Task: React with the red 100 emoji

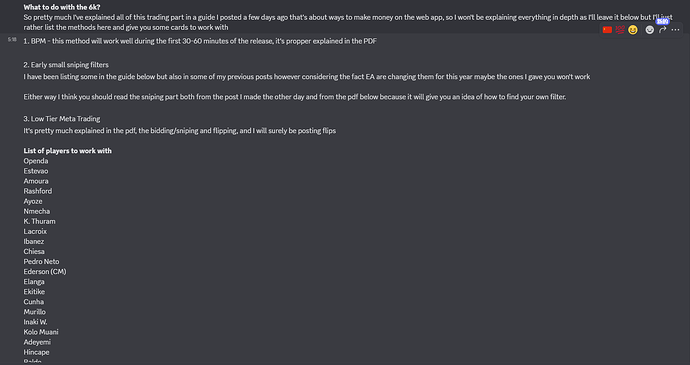Action: (620, 30)
